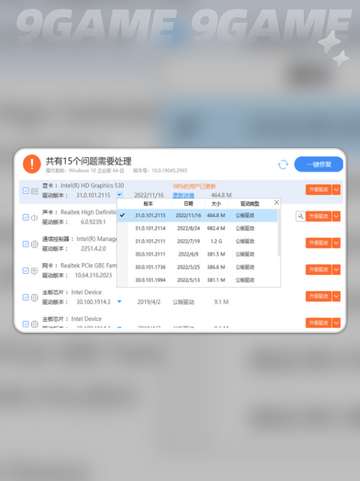Screen dimensions: 360x481
Task: Click the 通信控制器 driver version 2251.4.2.0
Action: [x=93, y=248]
